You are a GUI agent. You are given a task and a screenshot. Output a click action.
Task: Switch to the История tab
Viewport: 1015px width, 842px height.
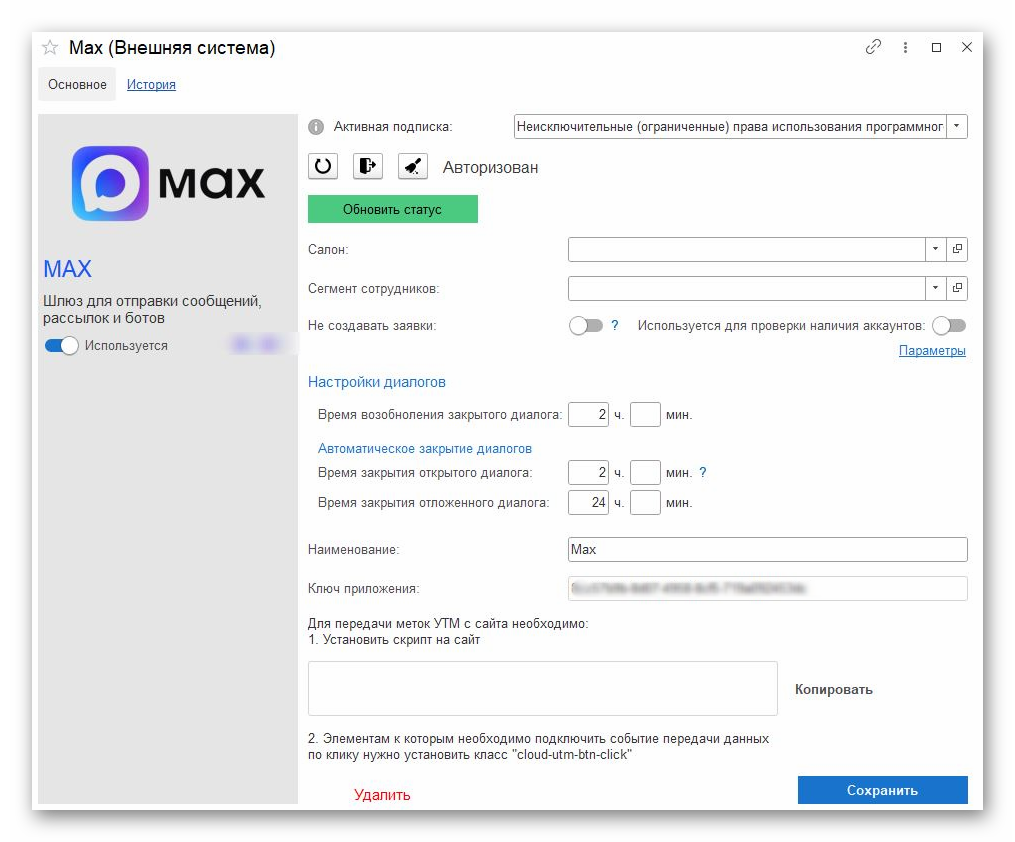151,85
